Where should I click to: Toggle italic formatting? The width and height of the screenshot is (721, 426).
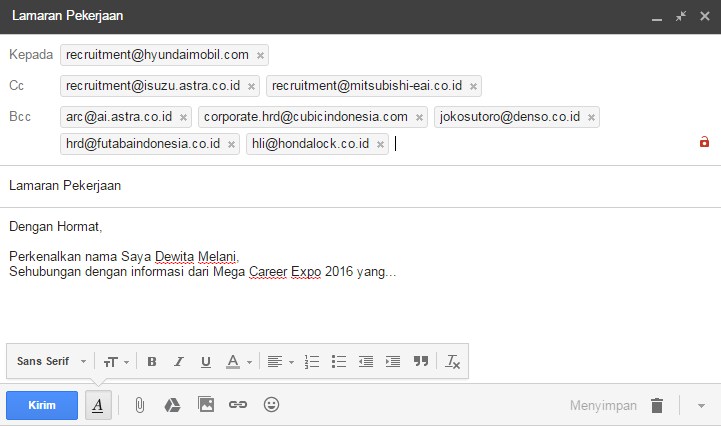pyautogui.click(x=178, y=362)
